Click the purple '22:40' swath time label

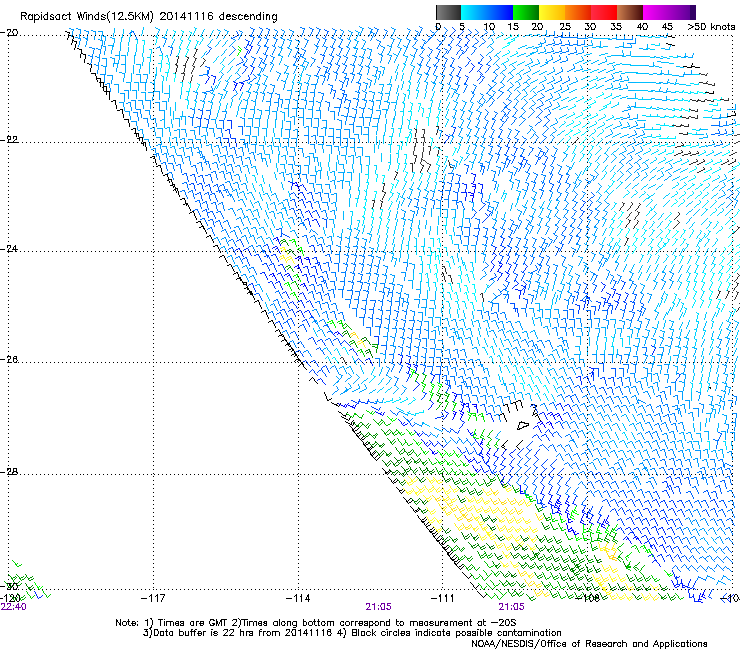13,607
